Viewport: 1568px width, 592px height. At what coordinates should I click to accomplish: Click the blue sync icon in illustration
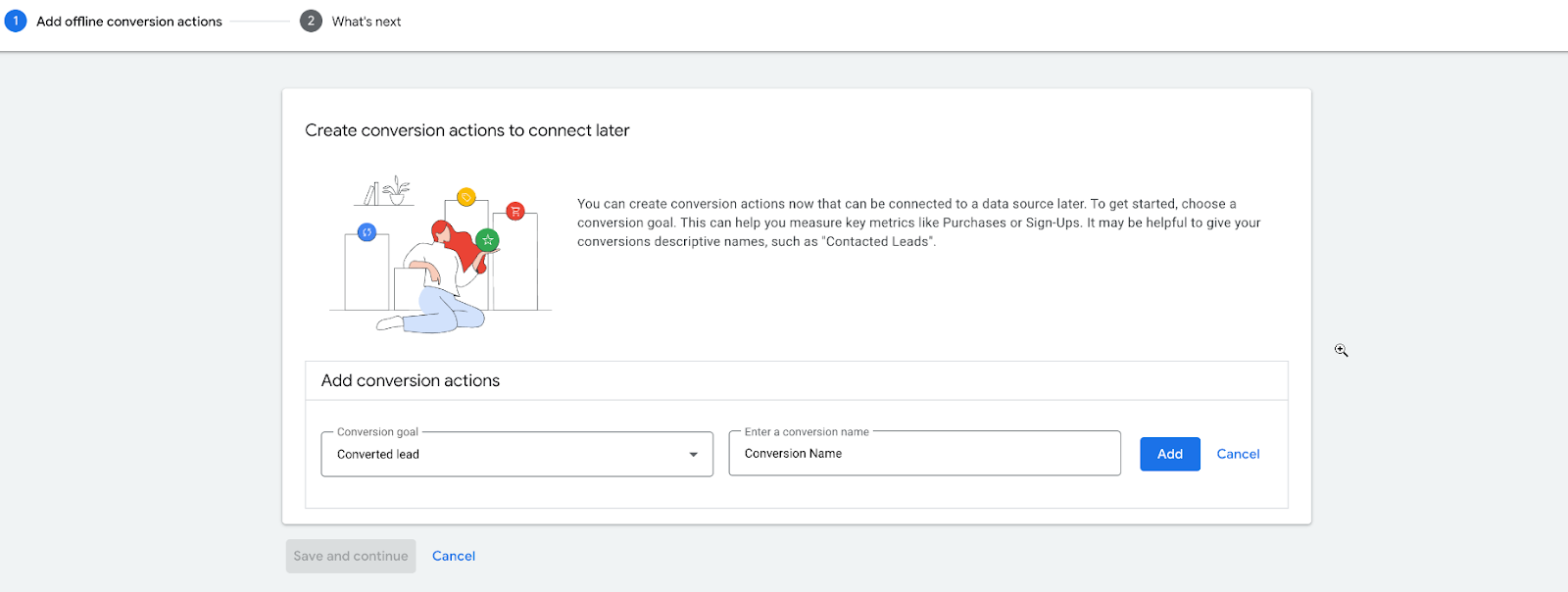[x=367, y=232]
